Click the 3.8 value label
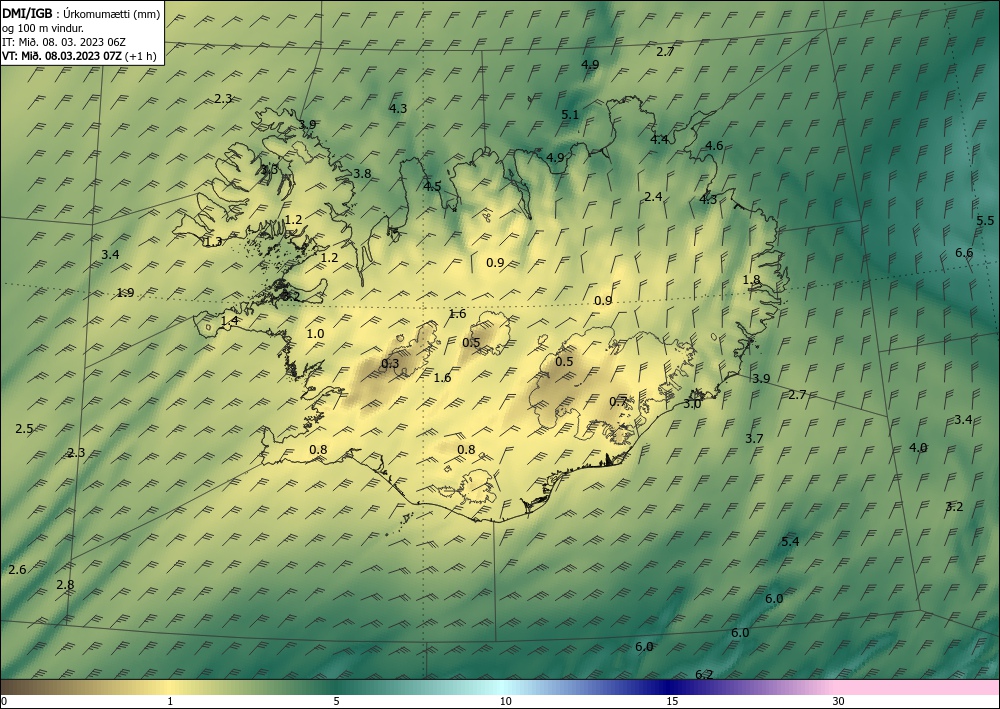1000x709 pixels. pyautogui.click(x=362, y=173)
